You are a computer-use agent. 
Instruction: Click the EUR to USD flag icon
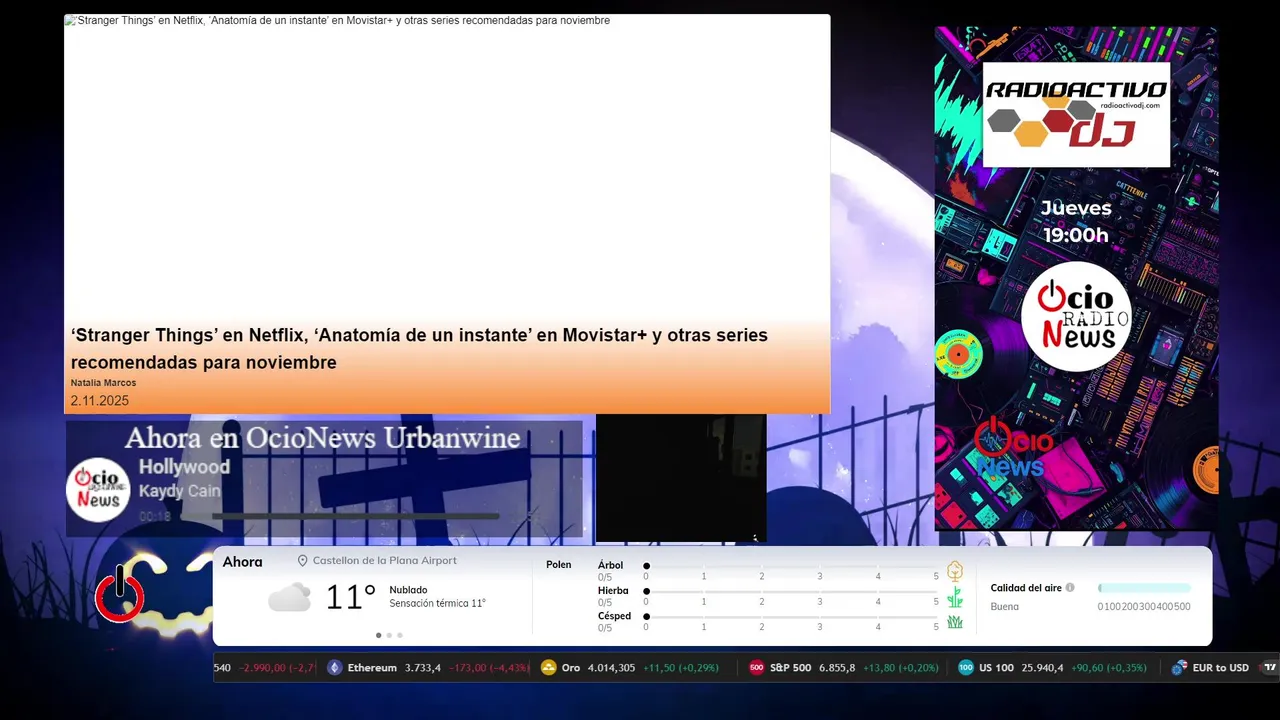click(1179, 668)
